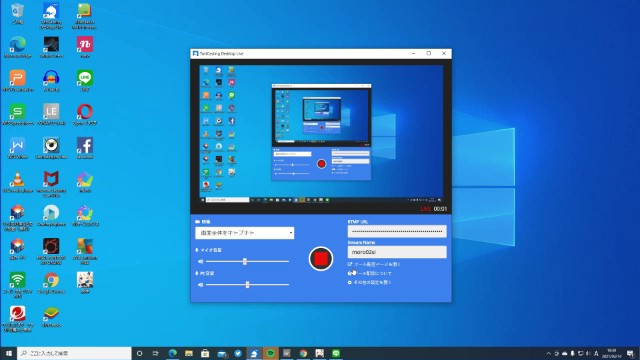Click the RTMP URL field
This screenshot has height=360, width=640.
[397, 231]
